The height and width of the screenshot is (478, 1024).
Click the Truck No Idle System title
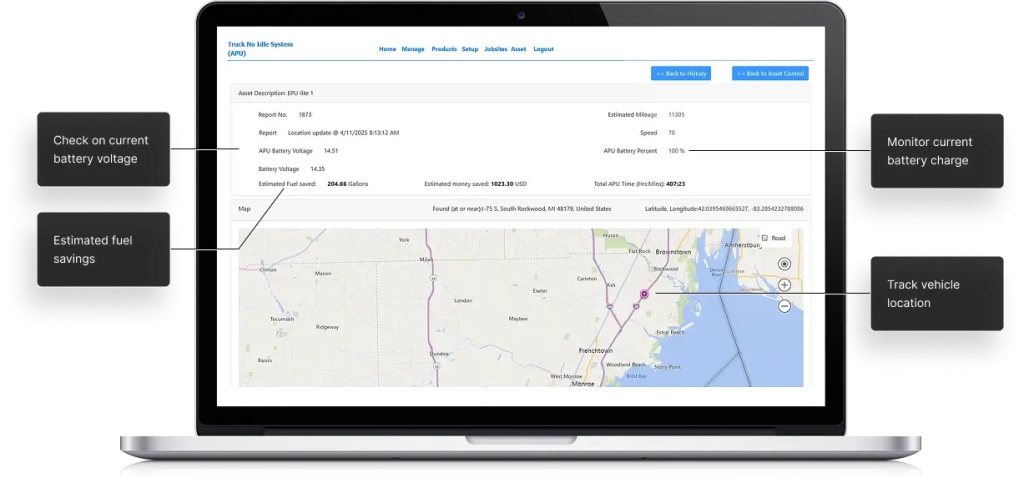coord(260,48)
